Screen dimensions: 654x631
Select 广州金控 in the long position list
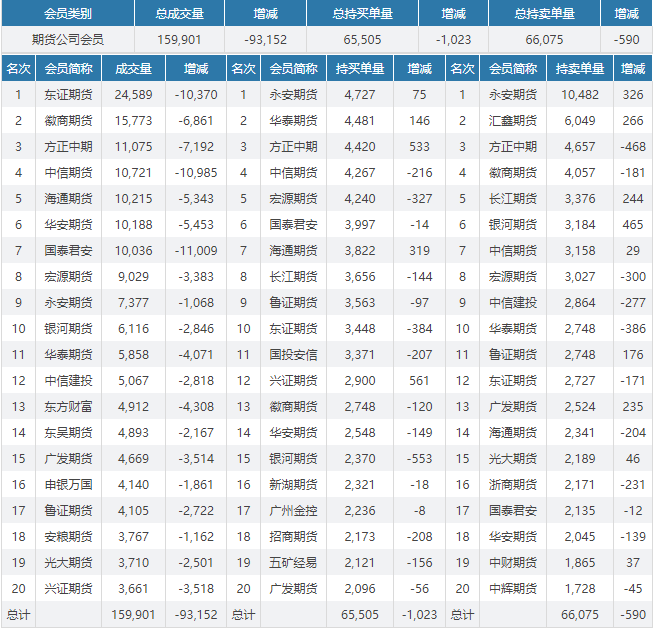click(293, 510)
